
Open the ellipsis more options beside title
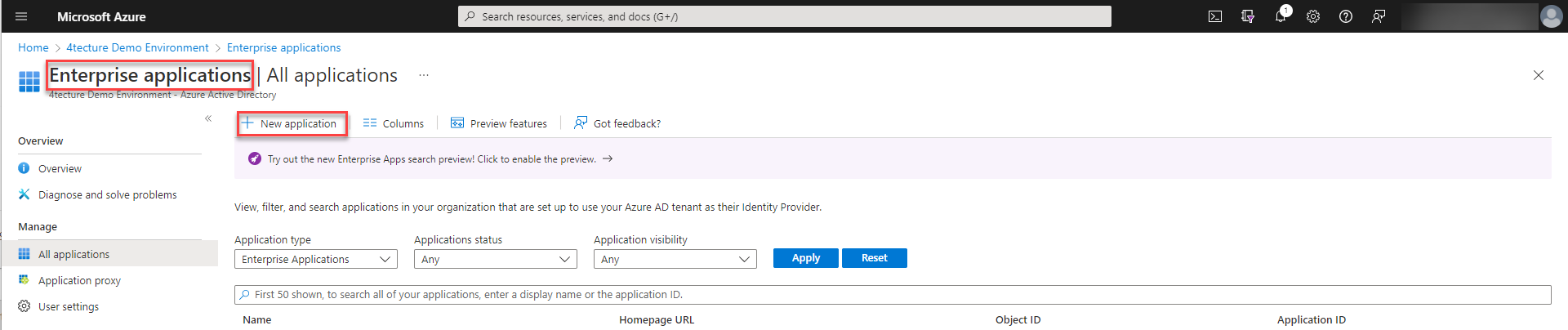tap(424, 75)
